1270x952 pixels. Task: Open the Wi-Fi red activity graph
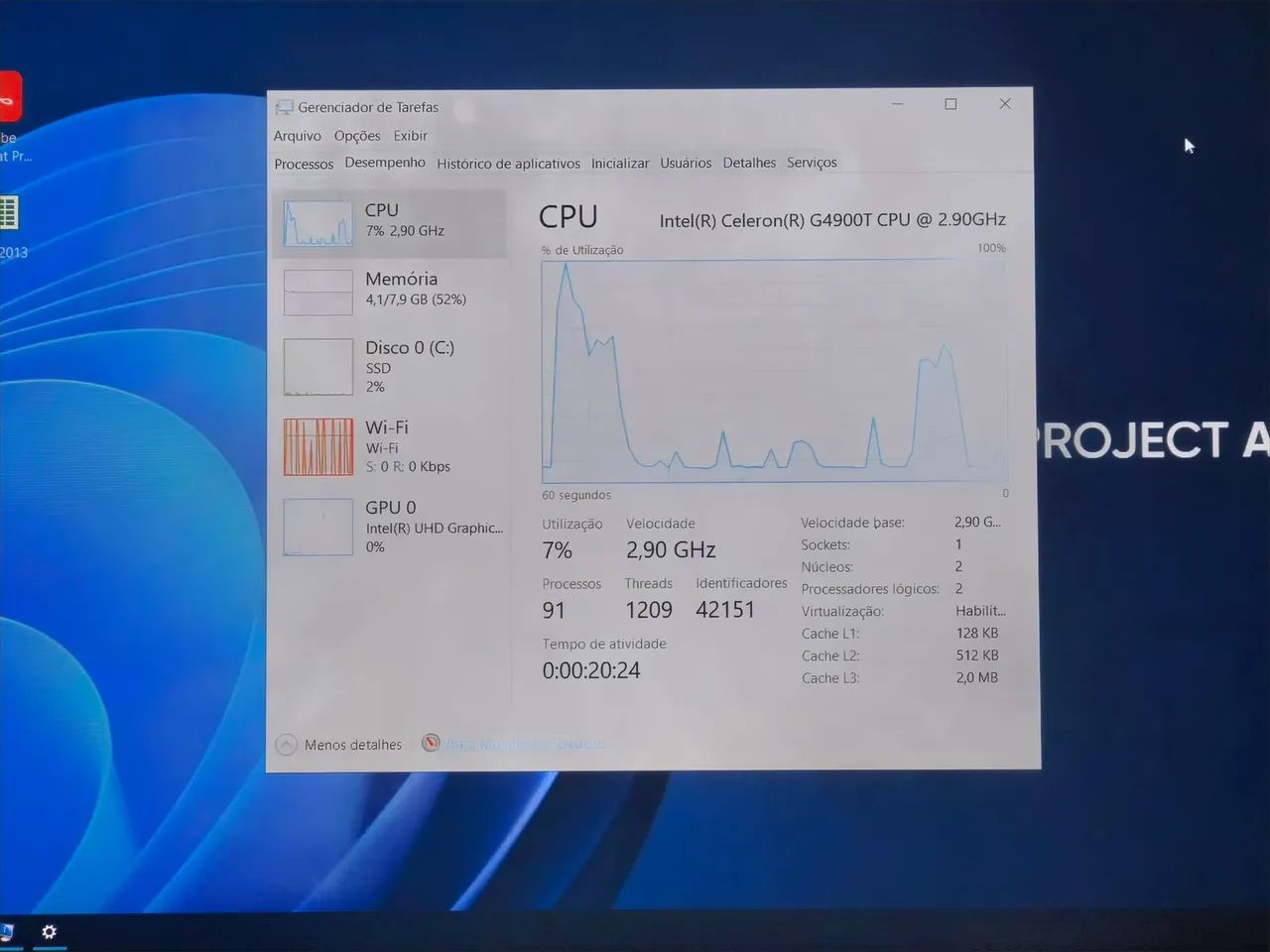point(317,446)
